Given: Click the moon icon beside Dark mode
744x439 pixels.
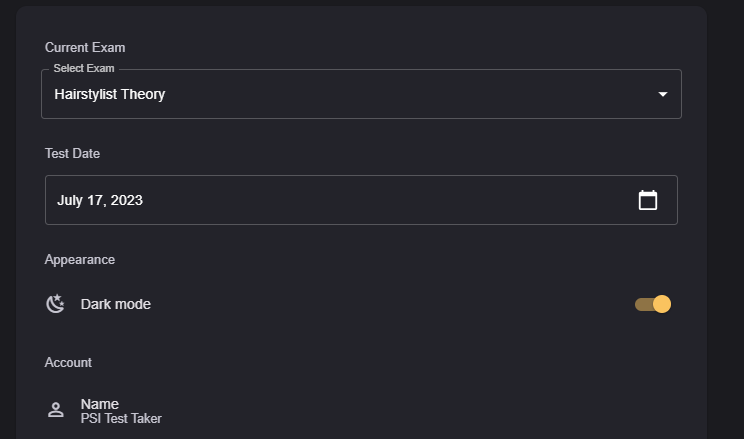Looking at the screenshot, I should 56,304.
